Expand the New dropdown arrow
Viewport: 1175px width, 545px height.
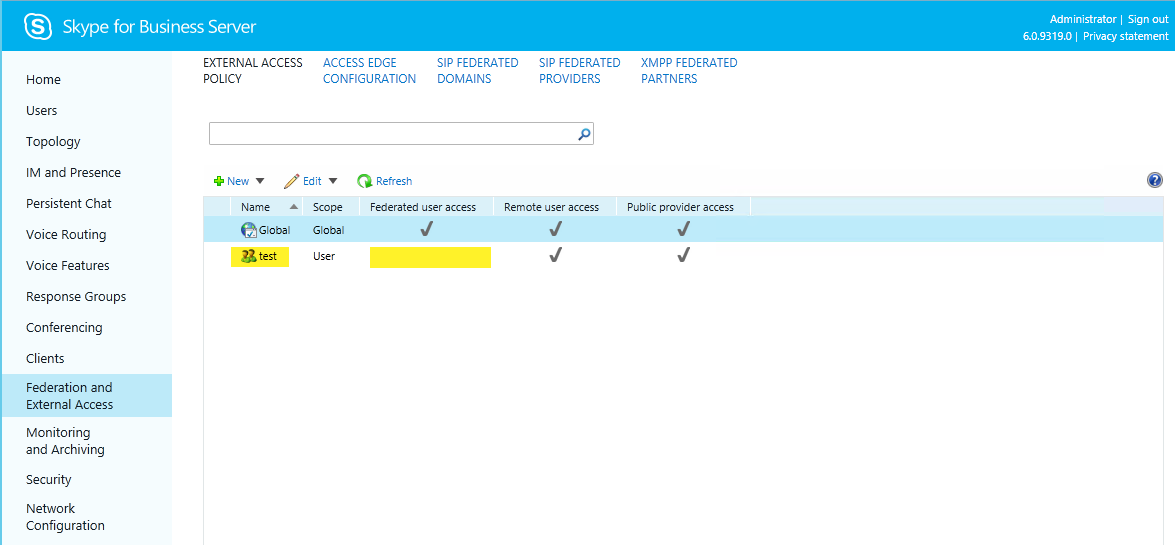(260, 181)
